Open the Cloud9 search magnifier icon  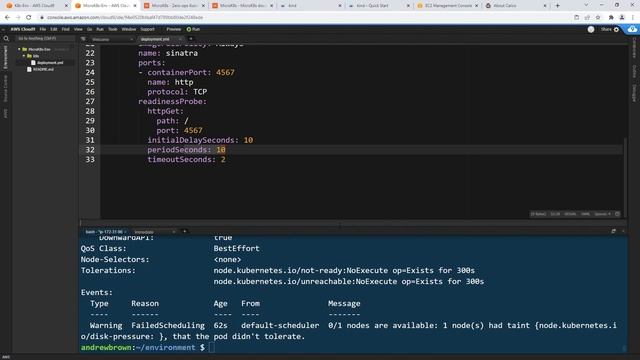pos(6,39)
